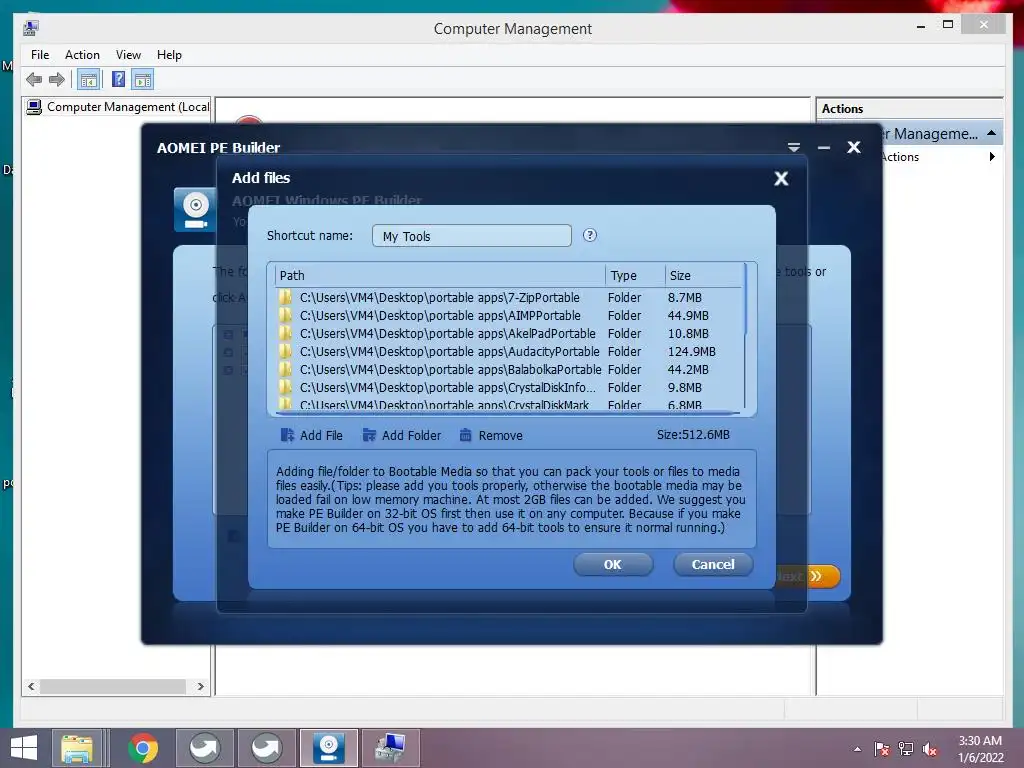Viewport: 1024px width, 768px height.
Task: Open the Help toolbar icon with question mark
Action: coord(118,80)
